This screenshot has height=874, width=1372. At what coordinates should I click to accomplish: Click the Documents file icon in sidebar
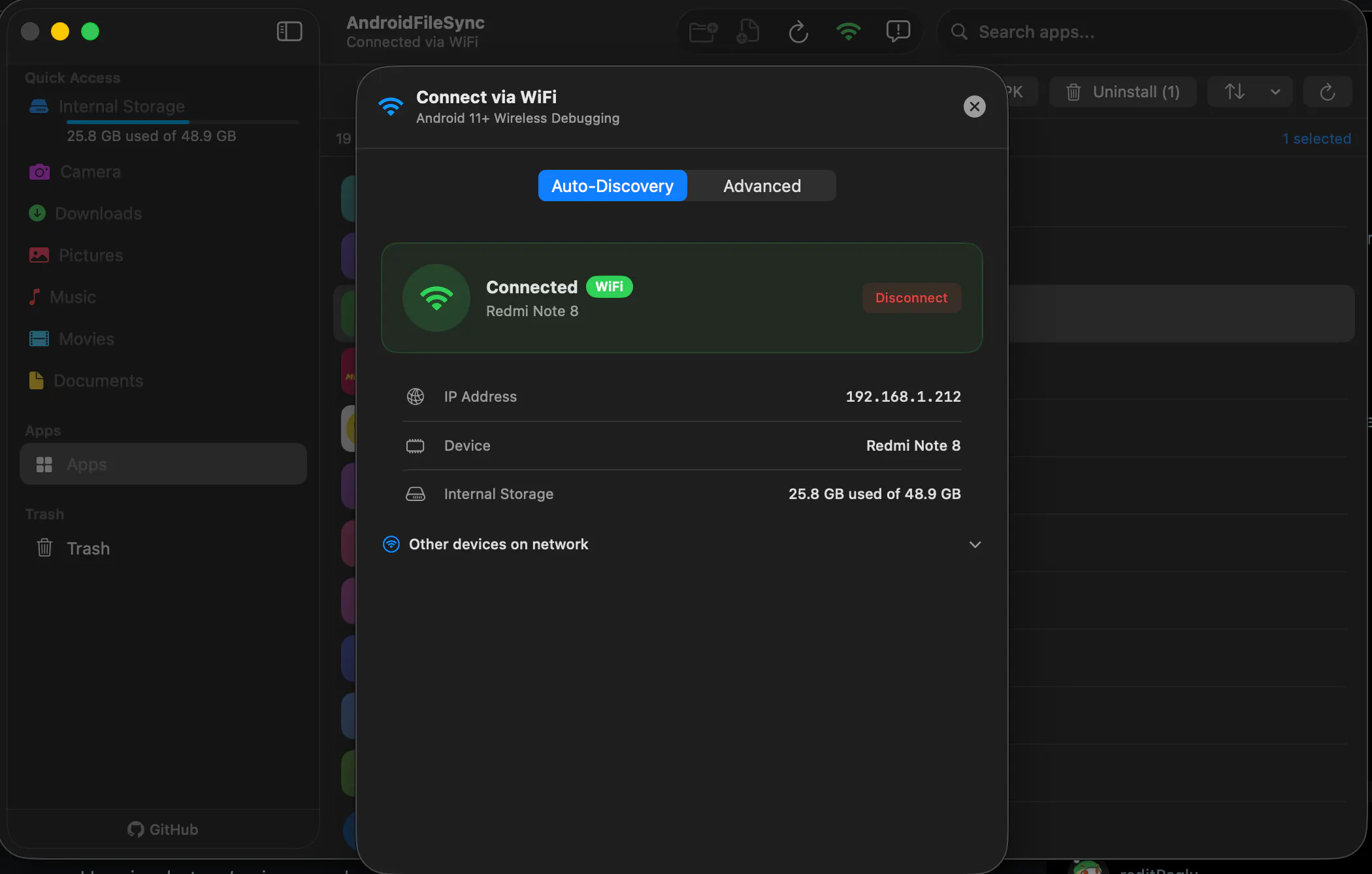tap(37, 380)
